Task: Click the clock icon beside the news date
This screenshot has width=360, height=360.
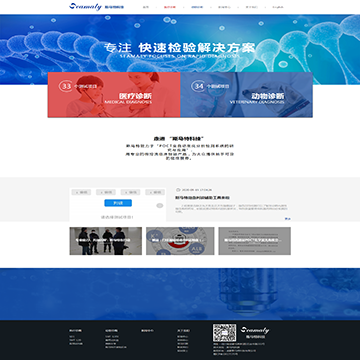Action: pyautogui.click(x=178, y=190)
